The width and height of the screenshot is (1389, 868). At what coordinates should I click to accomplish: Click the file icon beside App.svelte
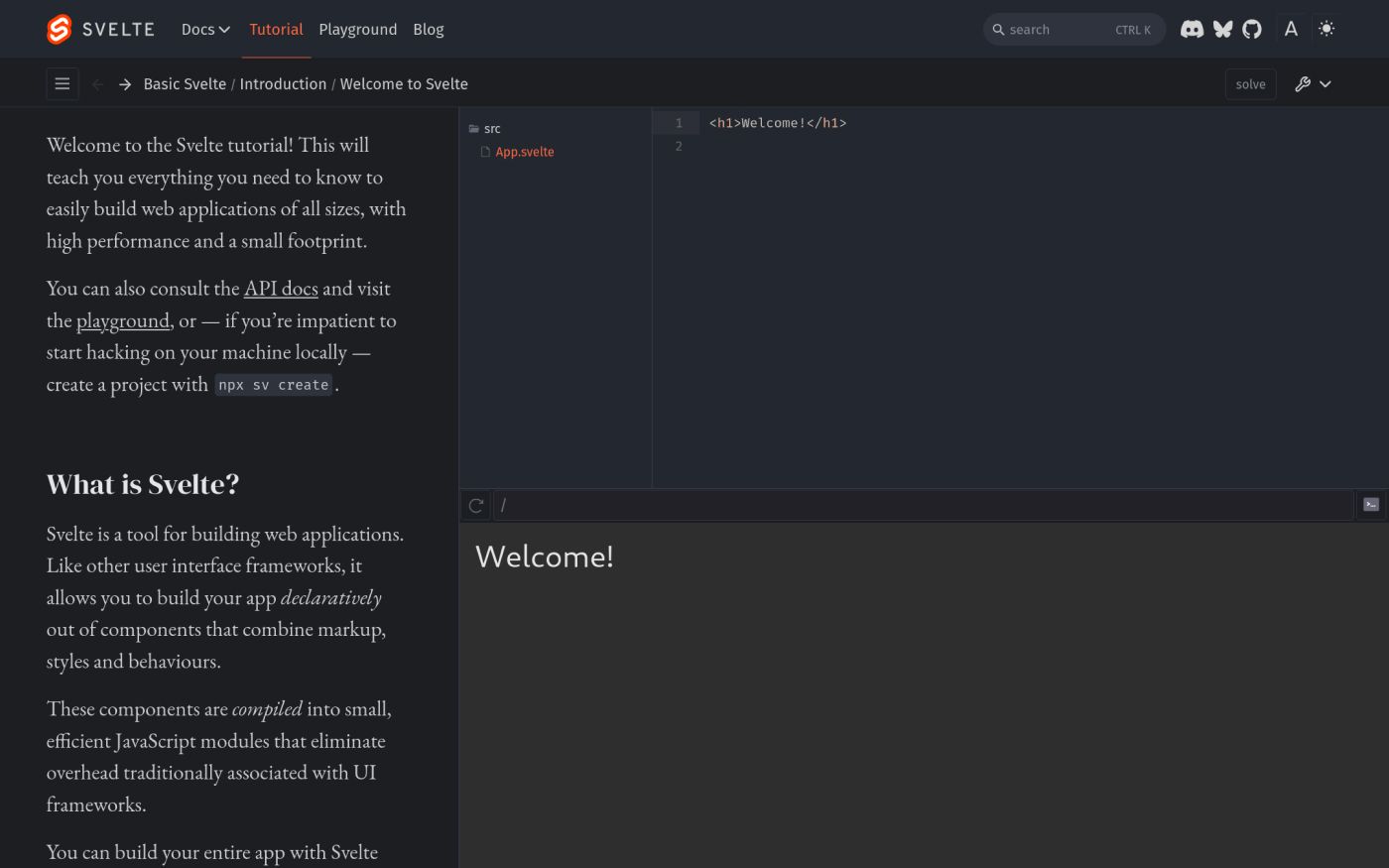[x=485, y=152]
